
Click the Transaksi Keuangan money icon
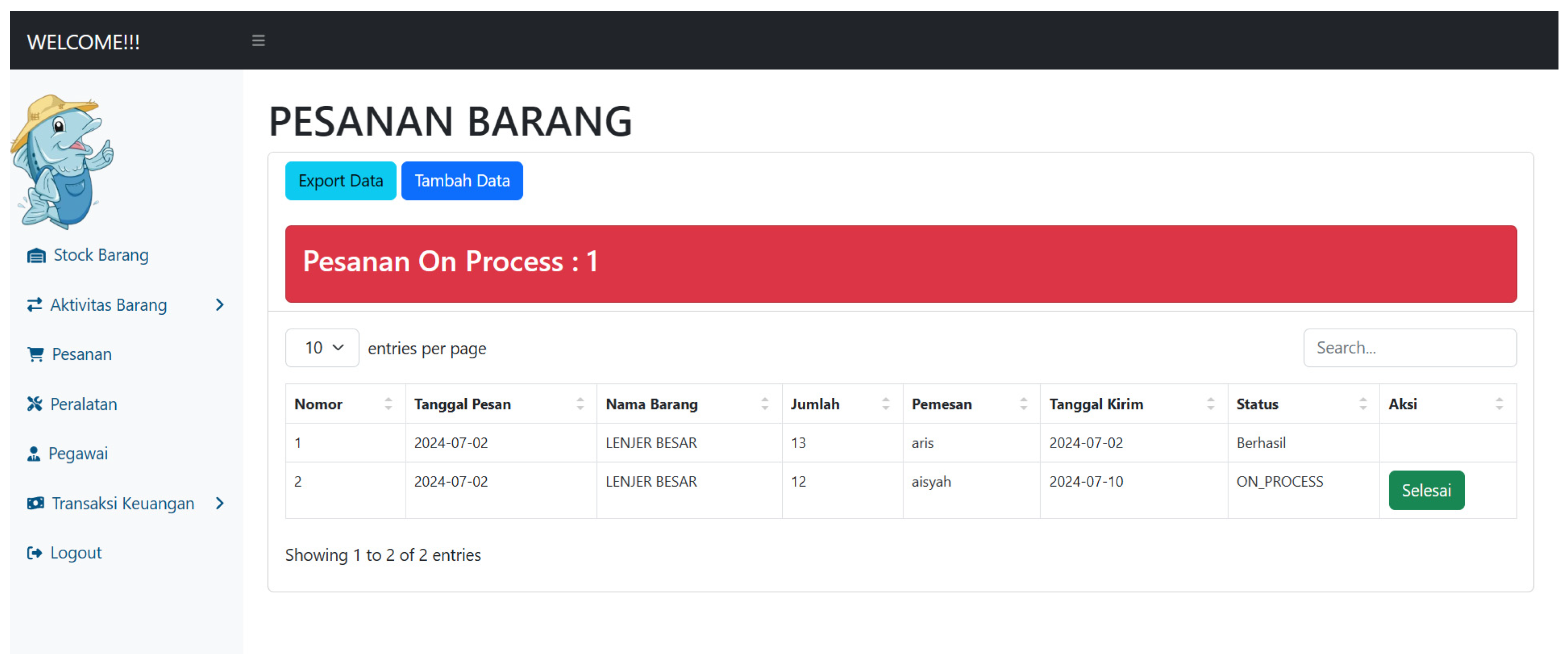35,503
